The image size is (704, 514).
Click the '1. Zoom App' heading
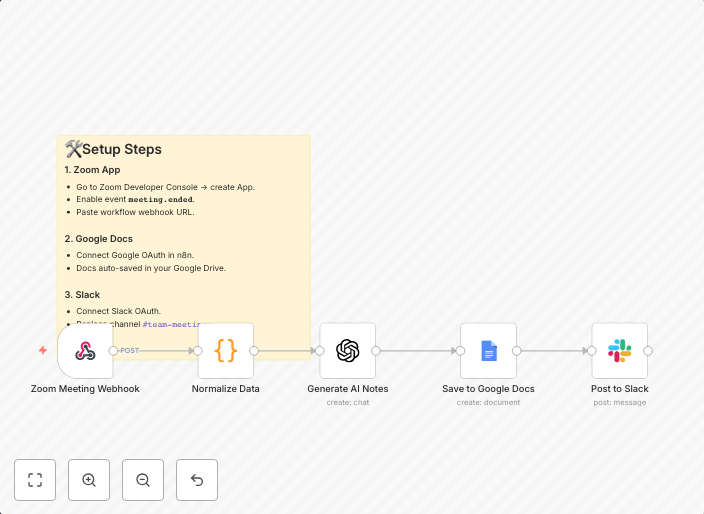click(92, 170)
